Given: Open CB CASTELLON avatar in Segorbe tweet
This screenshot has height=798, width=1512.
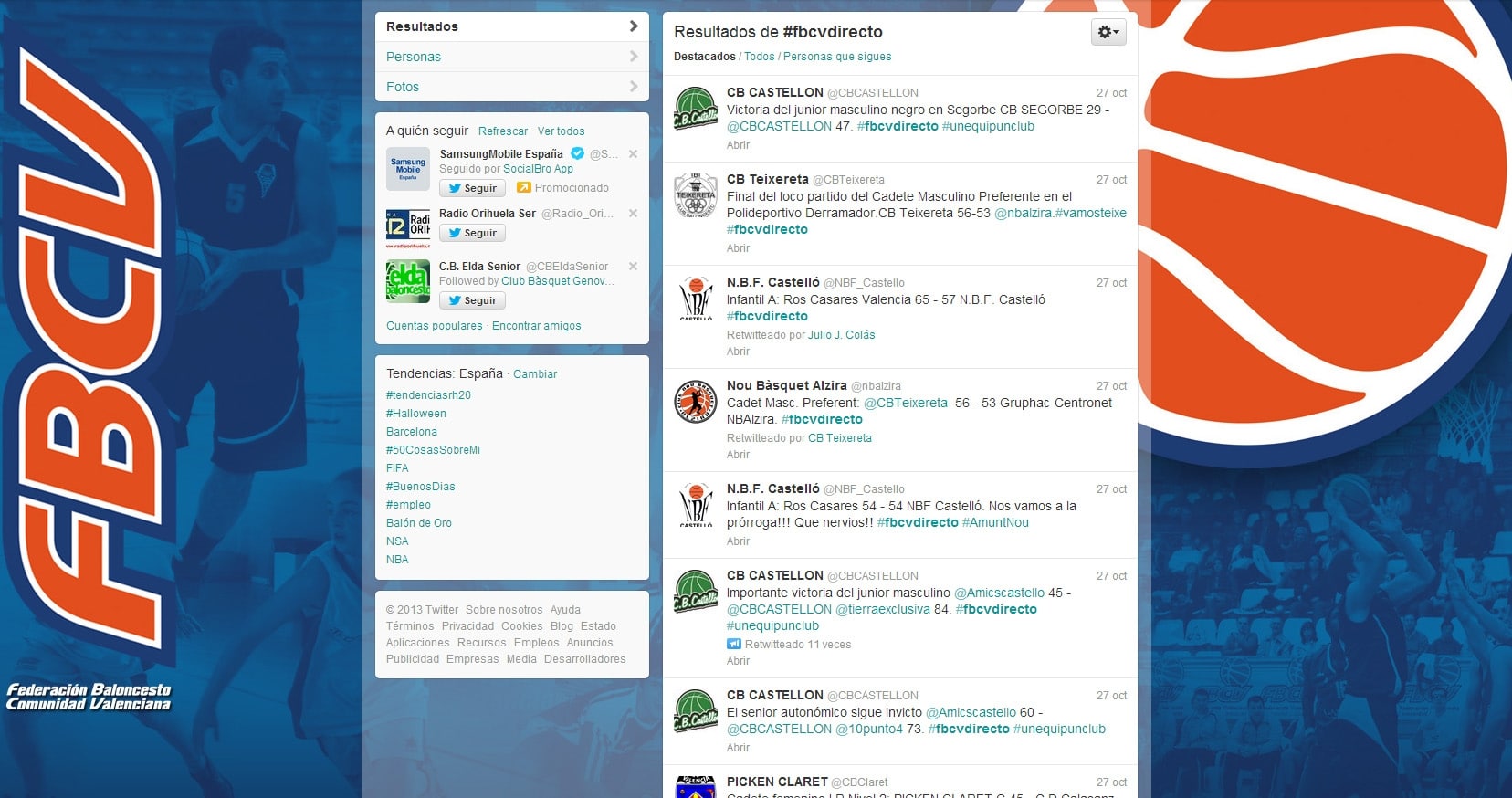Looking at the screenshot, I should tap(696, 109).
